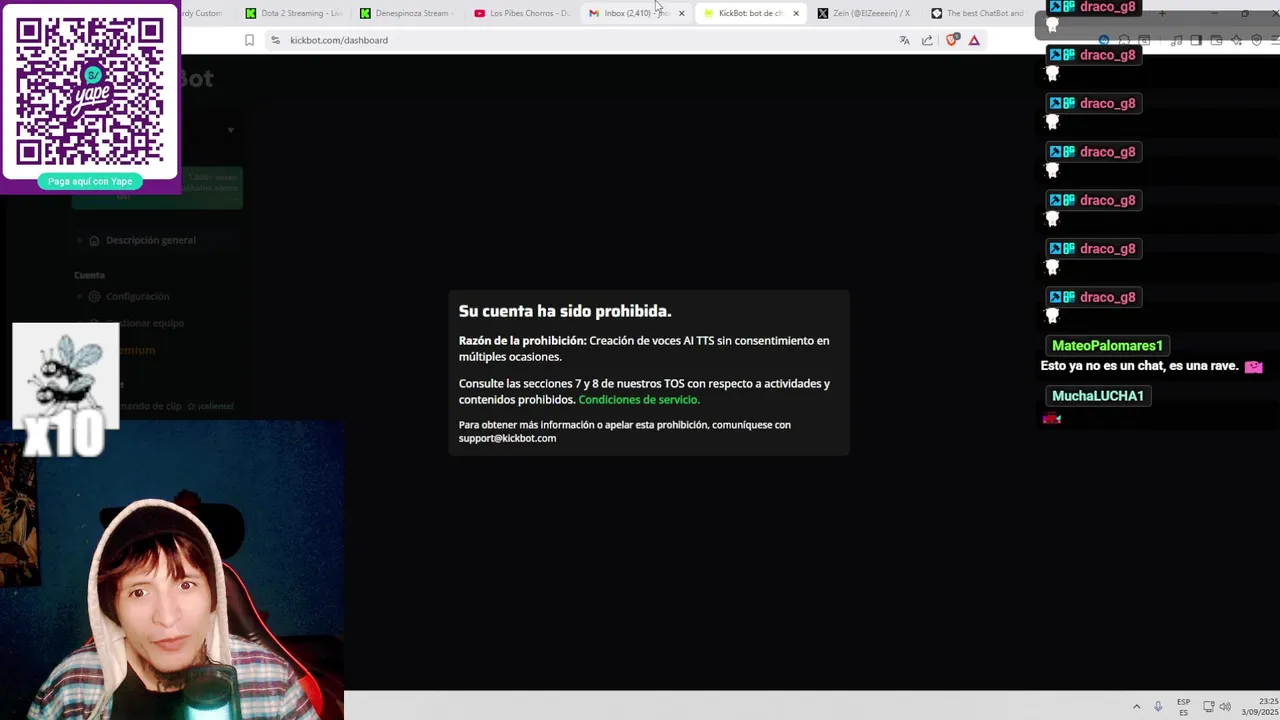1280x720 pixels.
Task: Click the Paga aquí con Yape button
Action: pyautogui.click(x=90, y=181)
